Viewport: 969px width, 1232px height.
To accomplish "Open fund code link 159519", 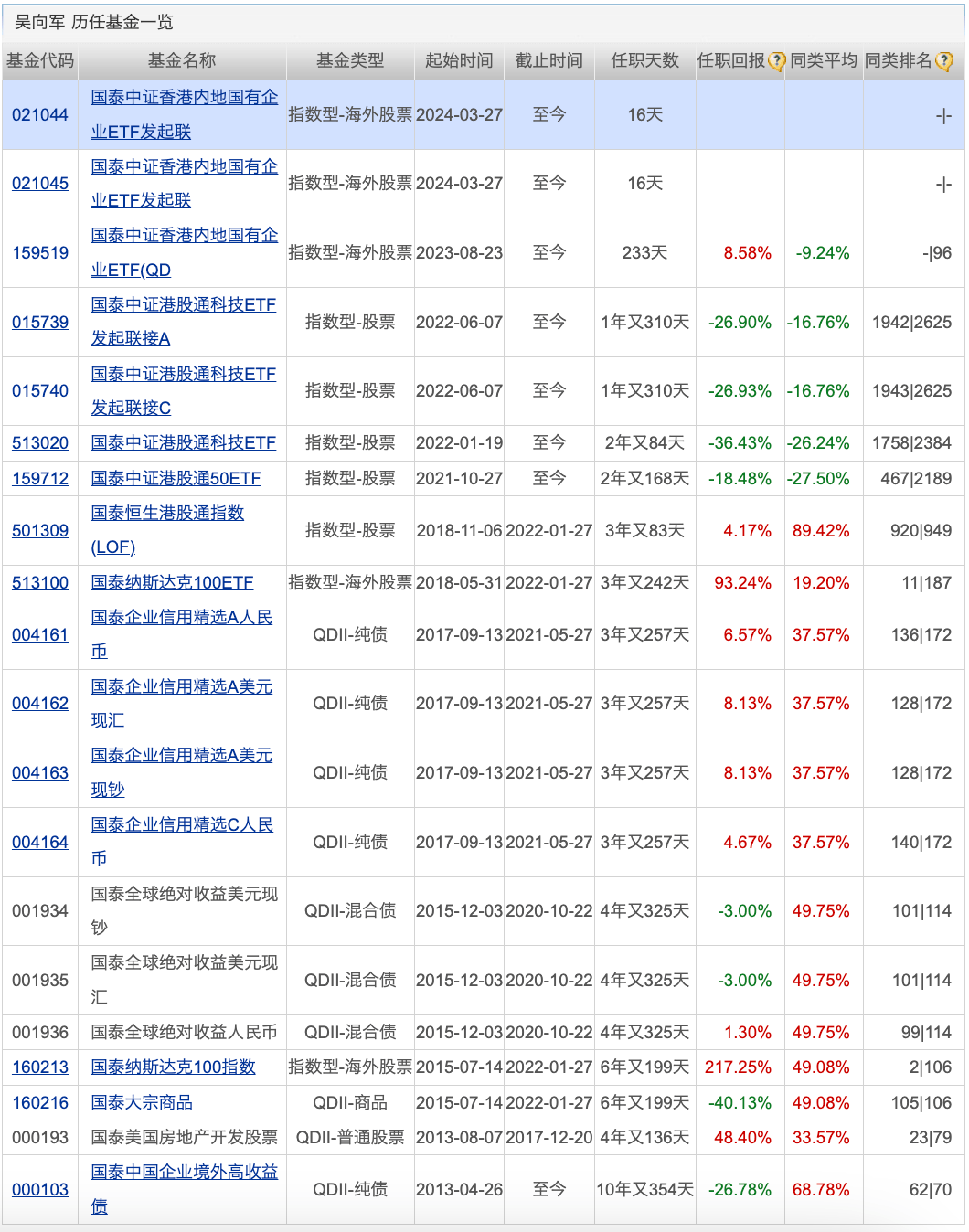I will [40, 252].
